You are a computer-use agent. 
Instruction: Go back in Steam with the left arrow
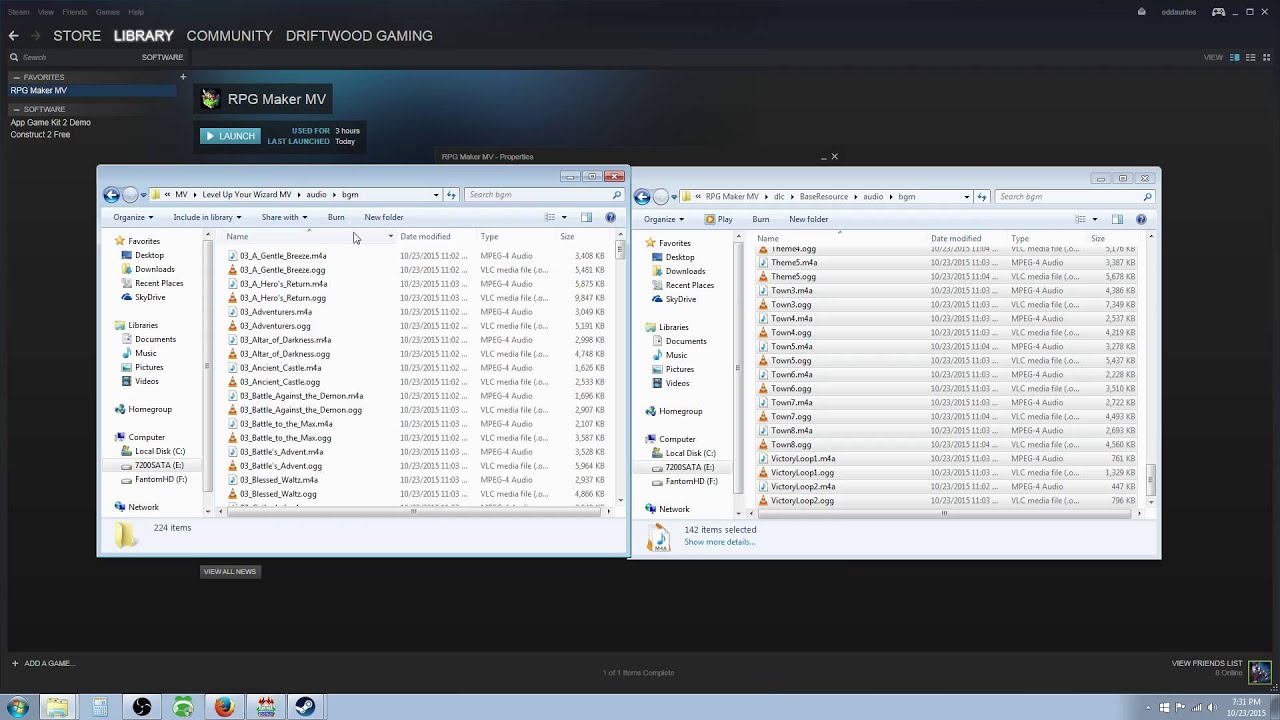13,35
